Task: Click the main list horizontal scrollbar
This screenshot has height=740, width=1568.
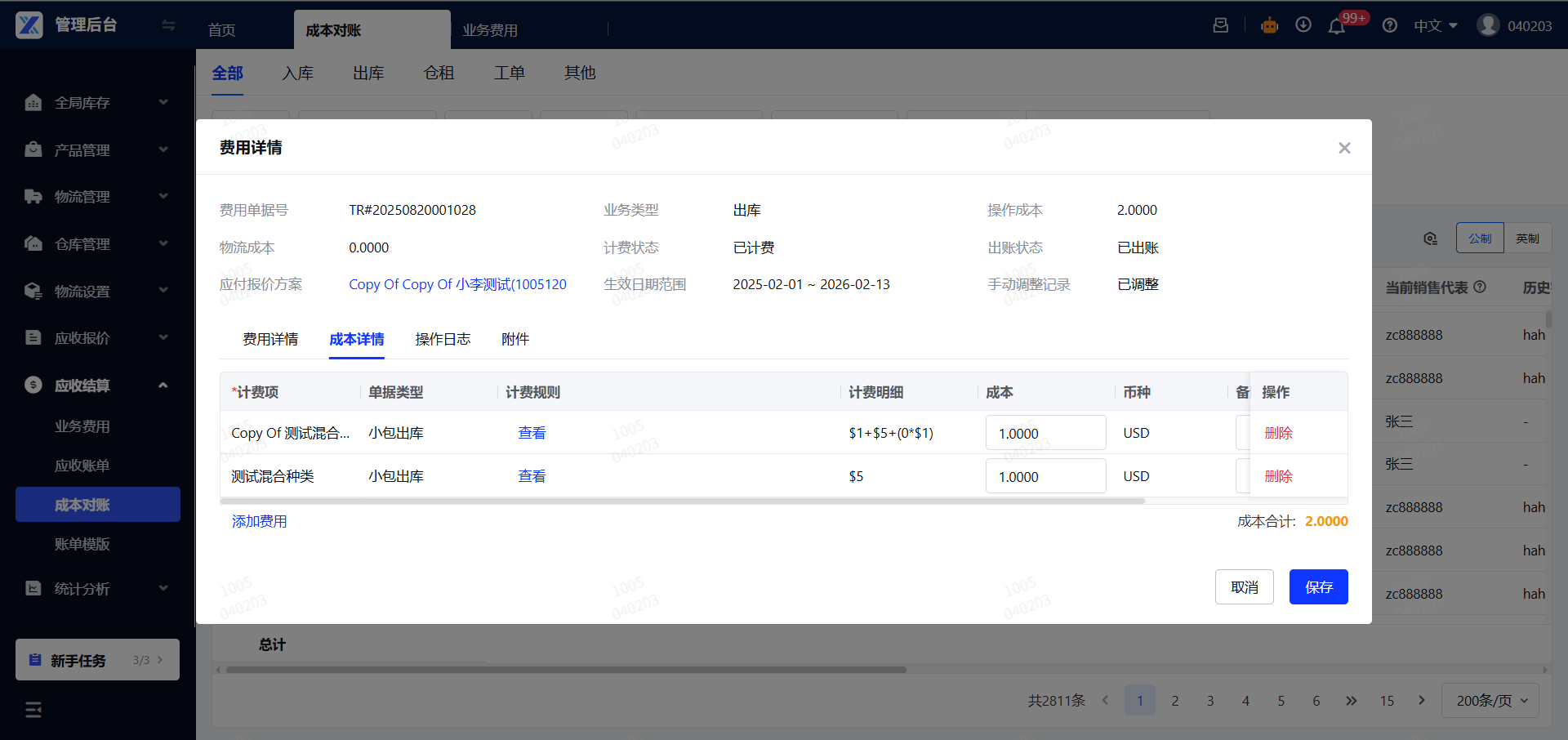Action: (x=566, y=670)
